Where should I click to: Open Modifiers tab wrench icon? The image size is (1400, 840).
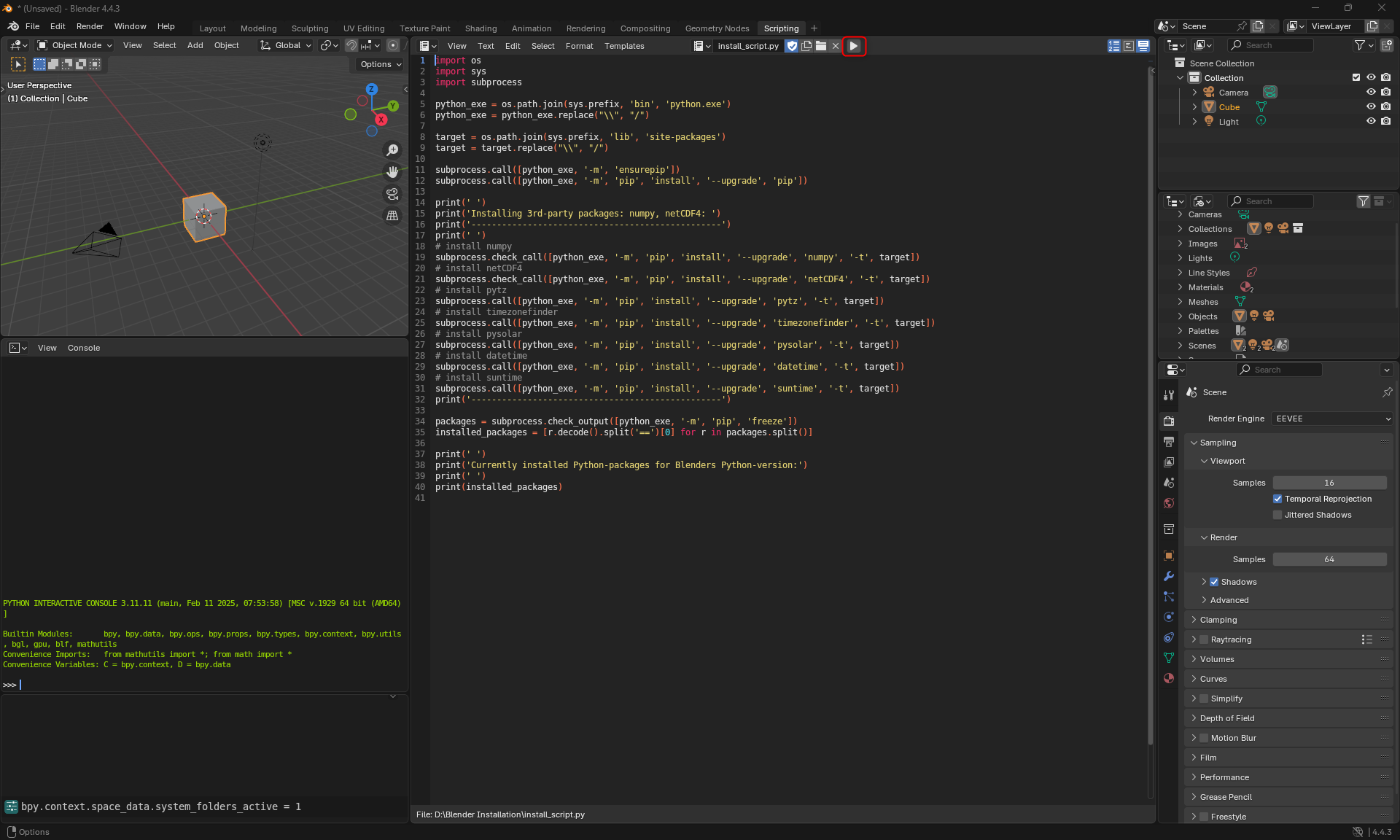pyautogui.click(x=1169, y=576)
